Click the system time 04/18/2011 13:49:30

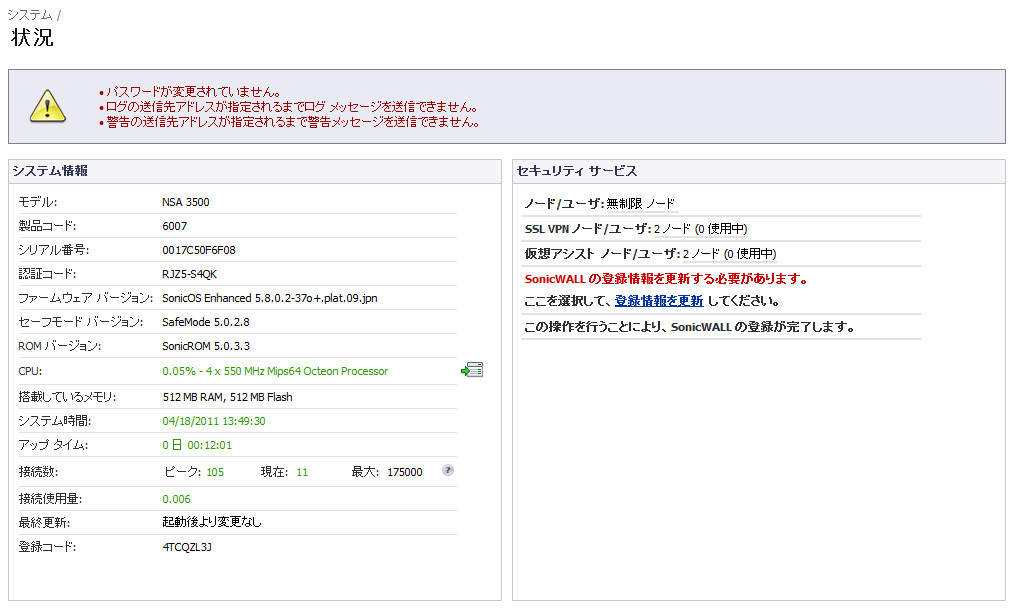point(213,421)
